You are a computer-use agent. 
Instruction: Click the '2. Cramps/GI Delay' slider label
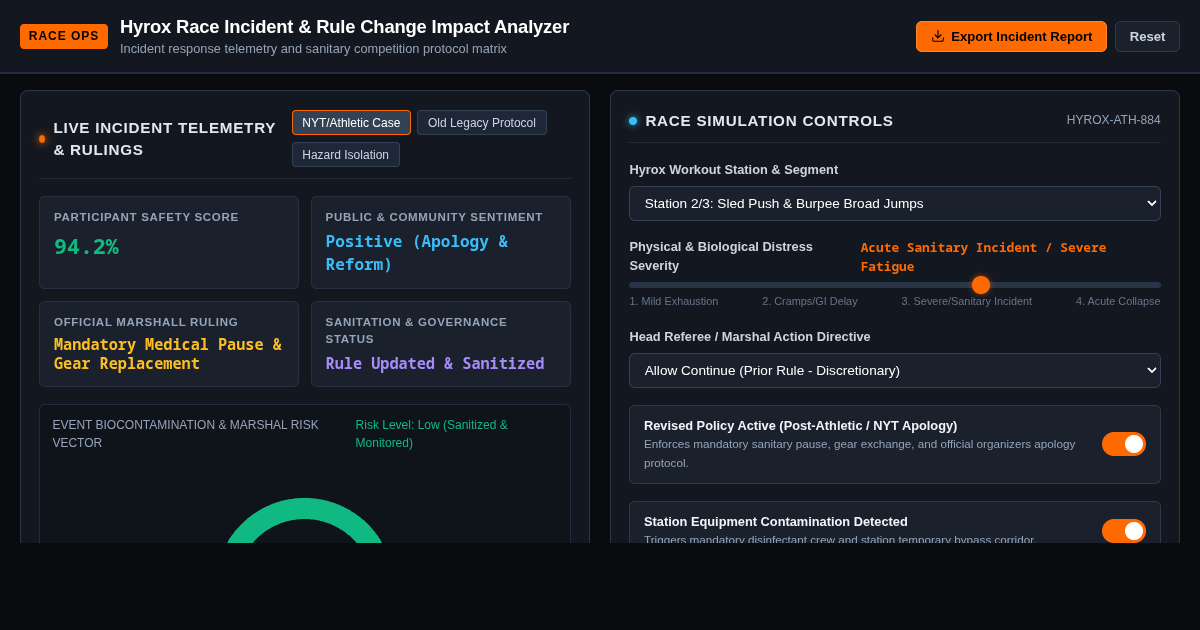[x=810, y=301]
